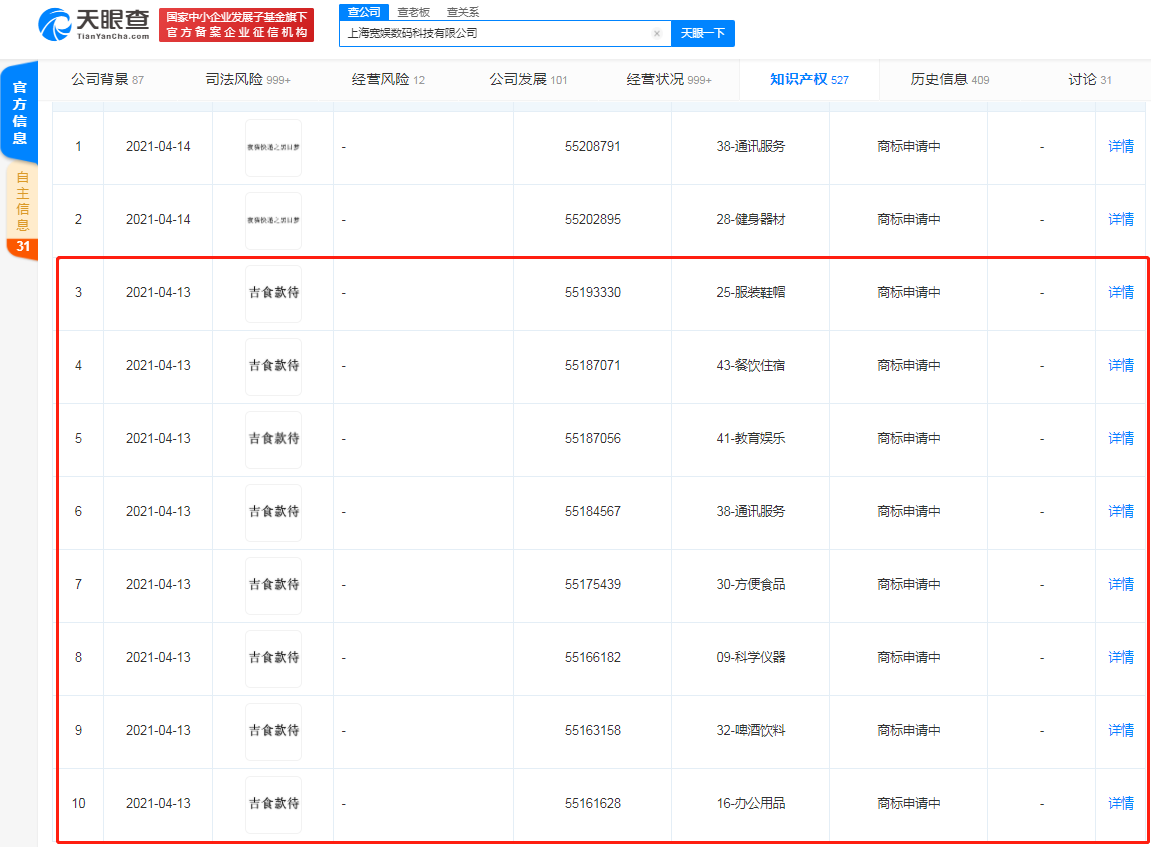Click the 天眼一下 search button
The height and width of the screenshot is (847, 1151).
[x=702, y=33]
